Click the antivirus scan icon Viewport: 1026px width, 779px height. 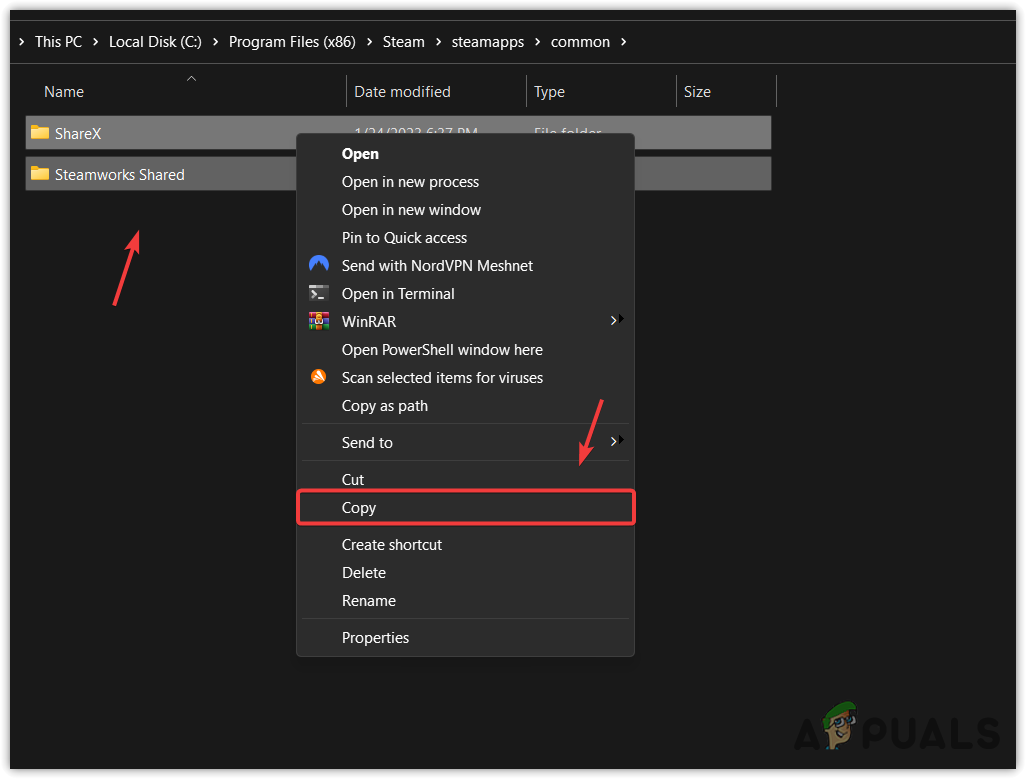(x=319, y=377)
